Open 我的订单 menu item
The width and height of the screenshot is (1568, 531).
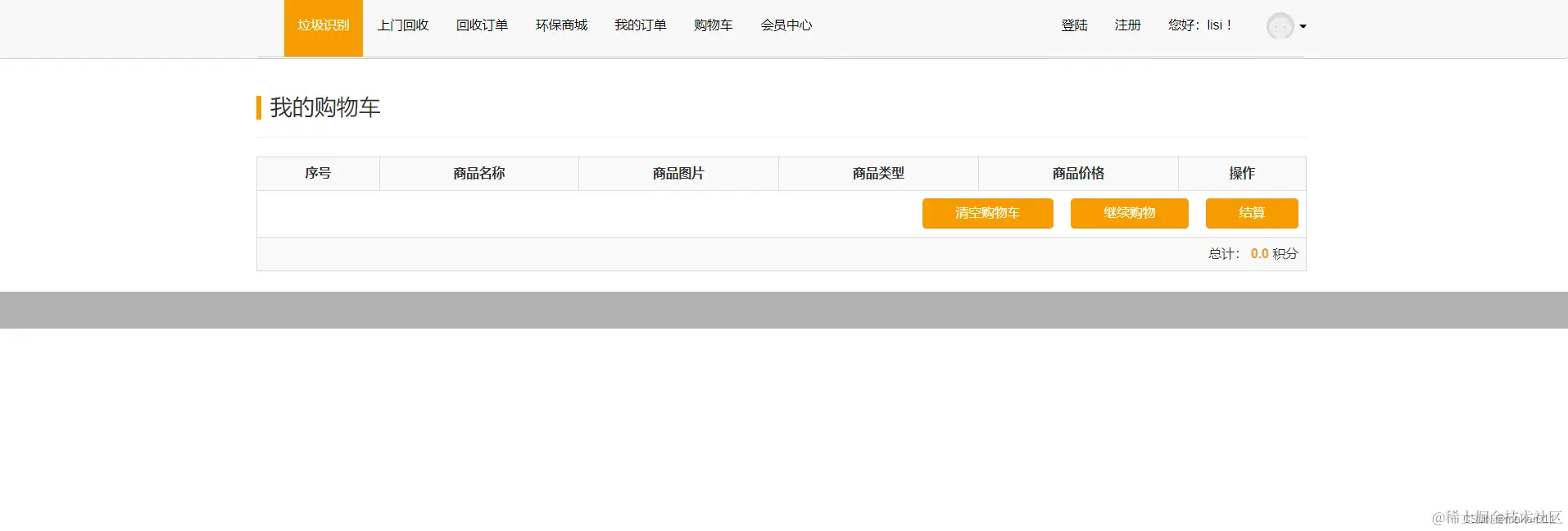641,25
